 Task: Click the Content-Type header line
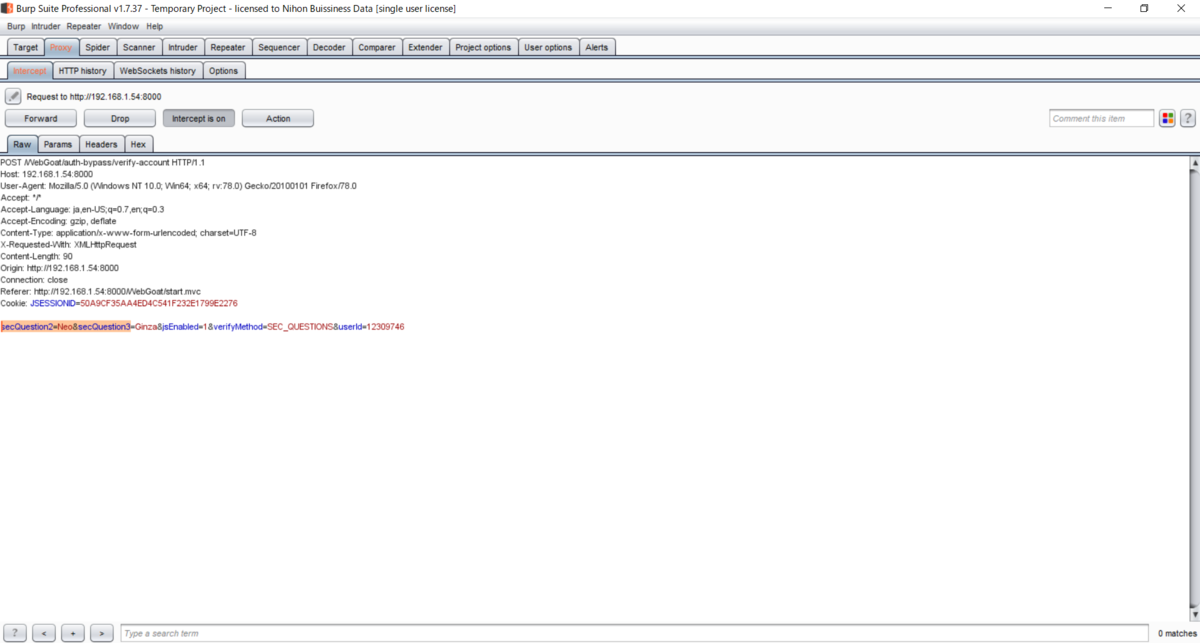128,233
